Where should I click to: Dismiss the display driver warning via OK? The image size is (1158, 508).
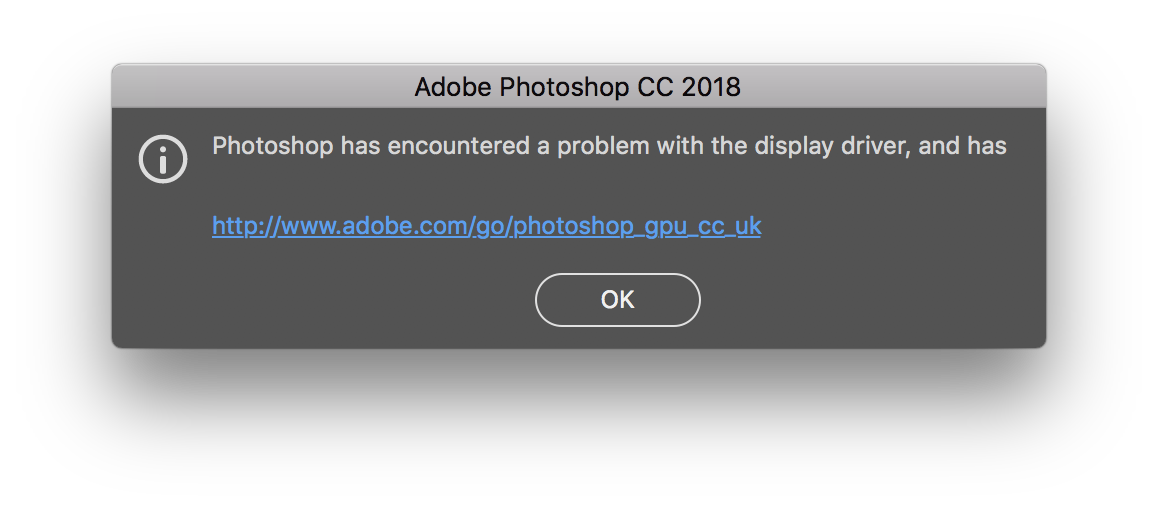click(x=617, y=300)
